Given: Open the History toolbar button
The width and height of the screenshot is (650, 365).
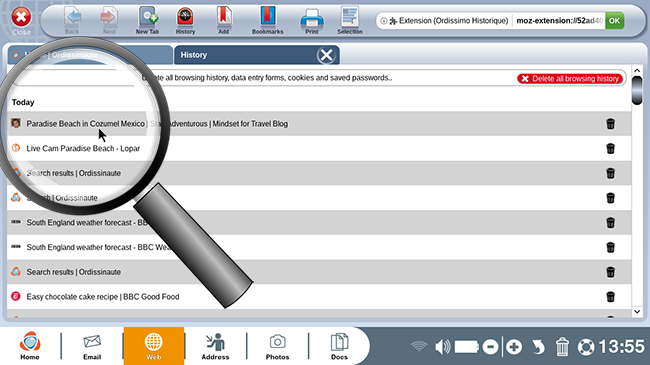Looking at the screenshot, I should point(185,20).
